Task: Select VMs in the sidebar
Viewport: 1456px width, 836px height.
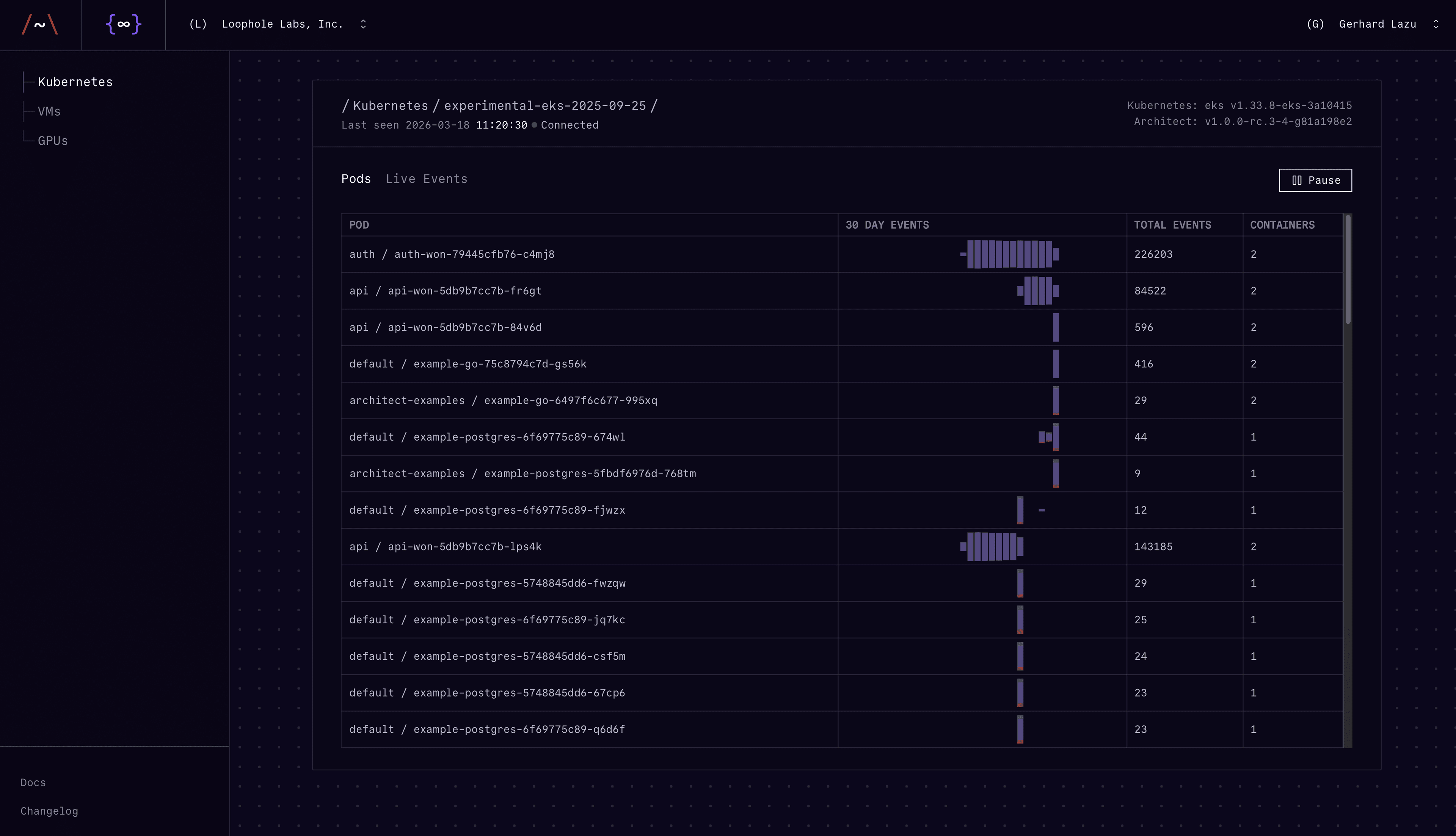Action: point(49,111)
